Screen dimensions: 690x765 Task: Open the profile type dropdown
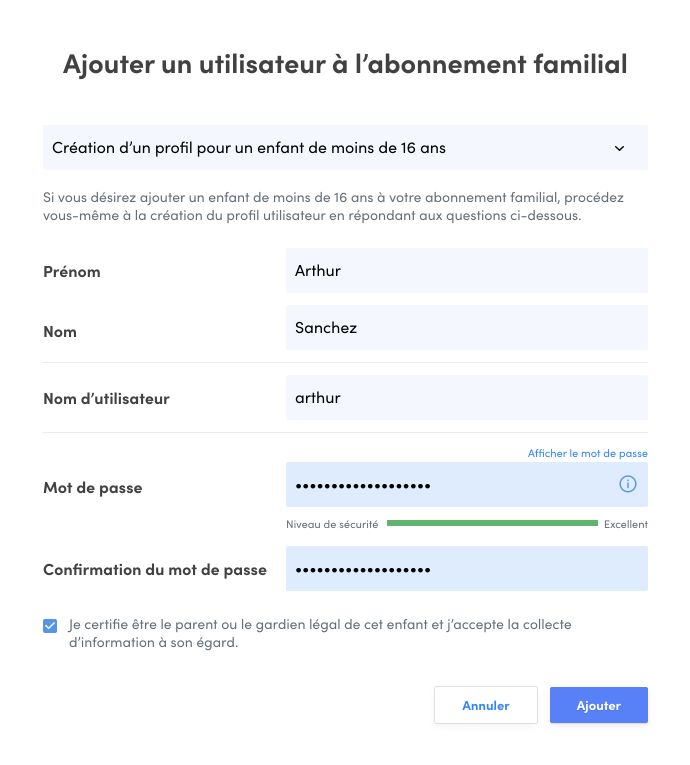pyautogui.click(x=345, y=148)
